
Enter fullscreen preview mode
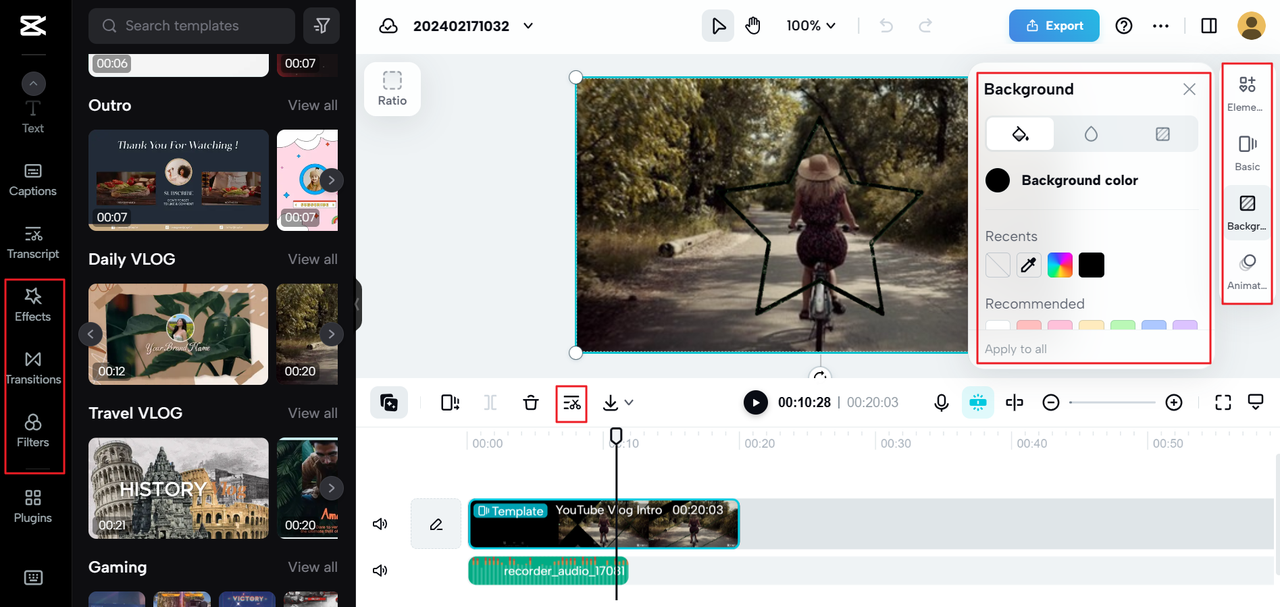click(1223, 402)
